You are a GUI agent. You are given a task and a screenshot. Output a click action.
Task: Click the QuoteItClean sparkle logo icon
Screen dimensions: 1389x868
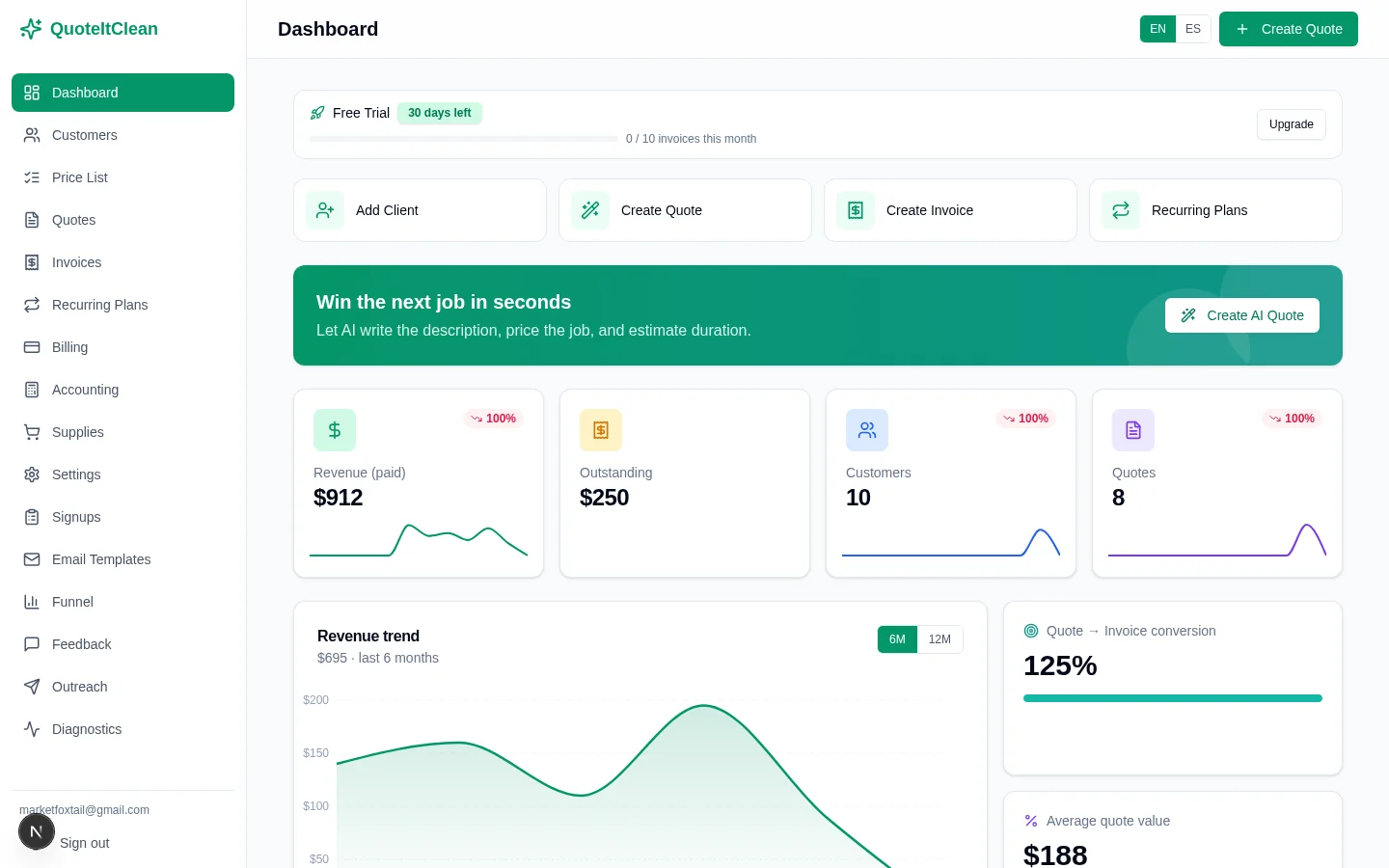click(x=31, y=29)
